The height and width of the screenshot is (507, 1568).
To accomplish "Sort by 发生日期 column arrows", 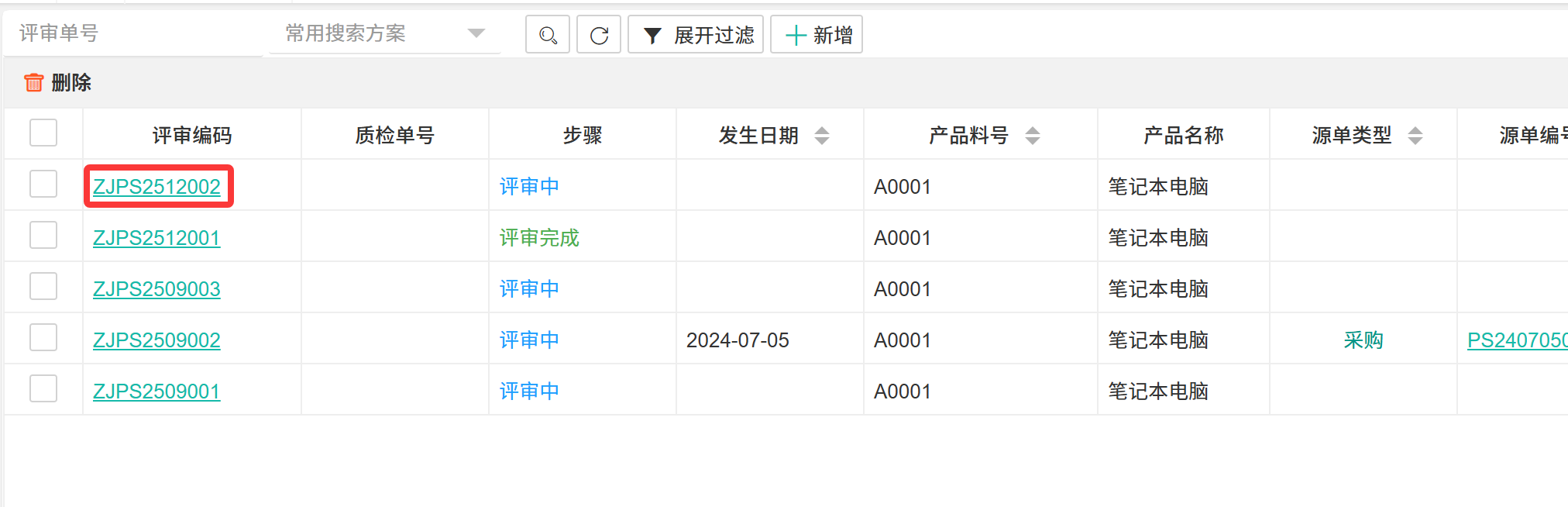I will coord(822,136).
